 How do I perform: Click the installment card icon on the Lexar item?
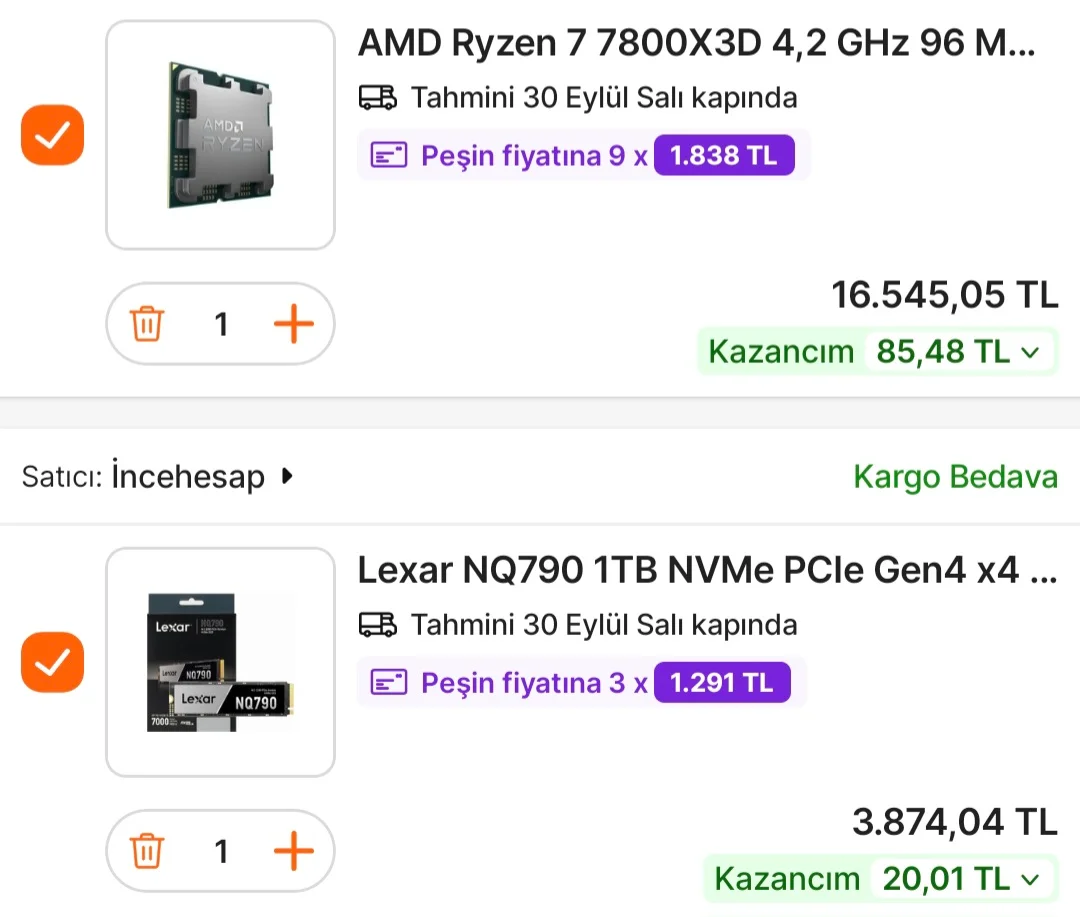pos(389,683)
